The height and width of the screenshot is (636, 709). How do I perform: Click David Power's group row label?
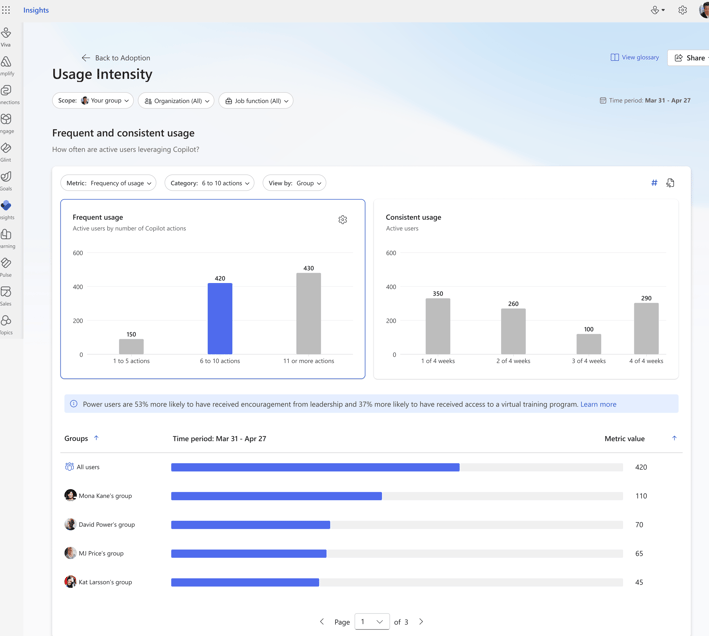click(107, 524)
